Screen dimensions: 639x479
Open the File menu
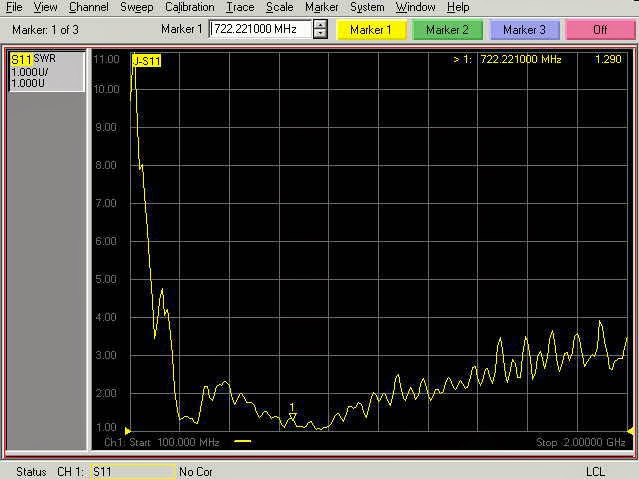coord(14,7)
